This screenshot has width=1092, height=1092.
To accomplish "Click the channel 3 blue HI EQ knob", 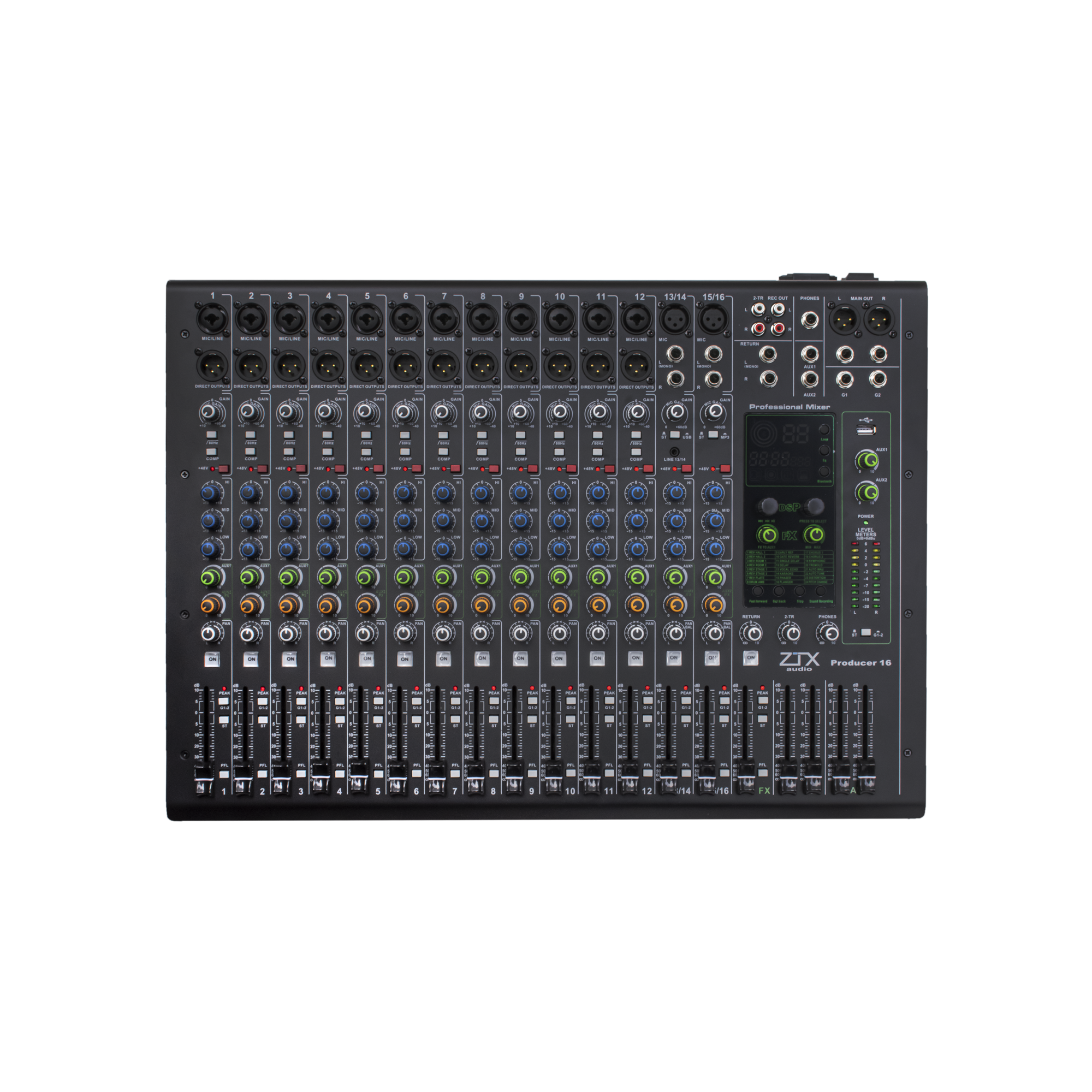I will [x=287, y=493].
